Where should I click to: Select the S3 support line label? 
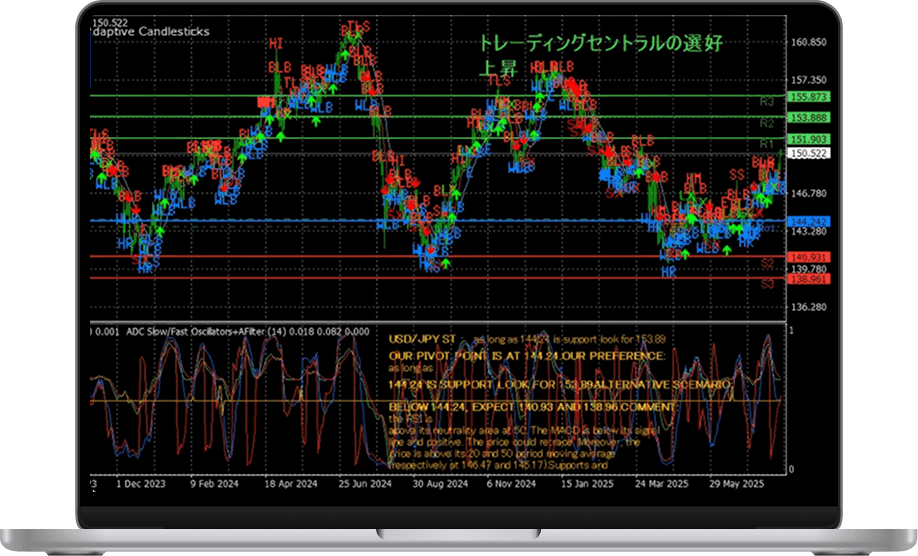(766, 285)
